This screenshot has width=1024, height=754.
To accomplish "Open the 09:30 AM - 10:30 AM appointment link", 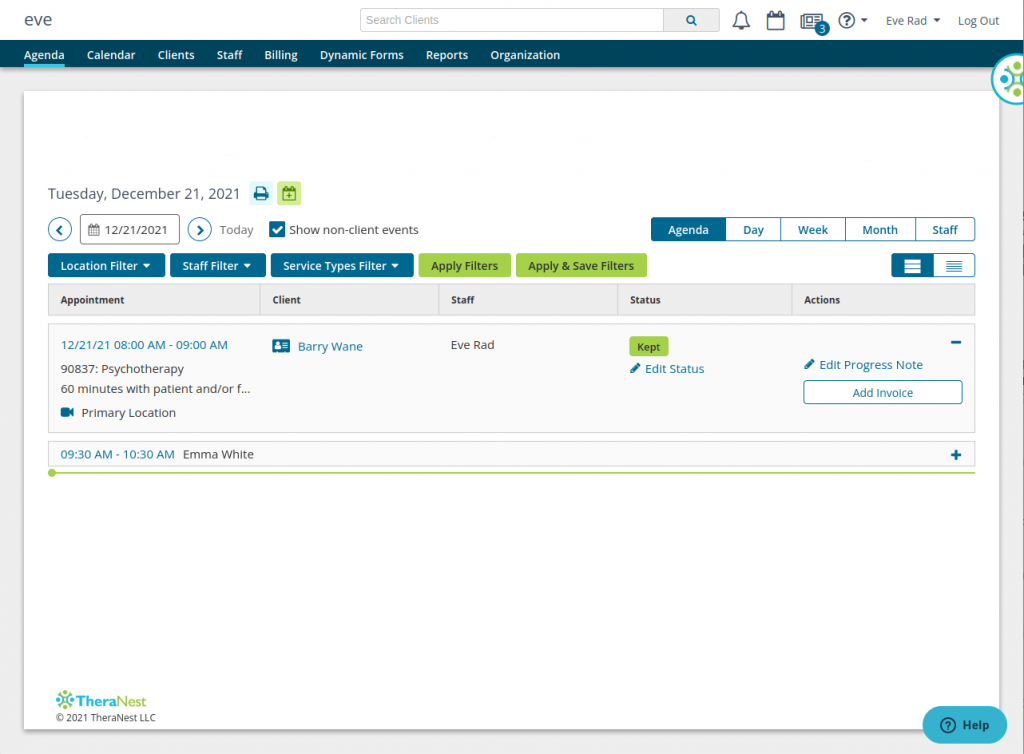I will point(118,454).
